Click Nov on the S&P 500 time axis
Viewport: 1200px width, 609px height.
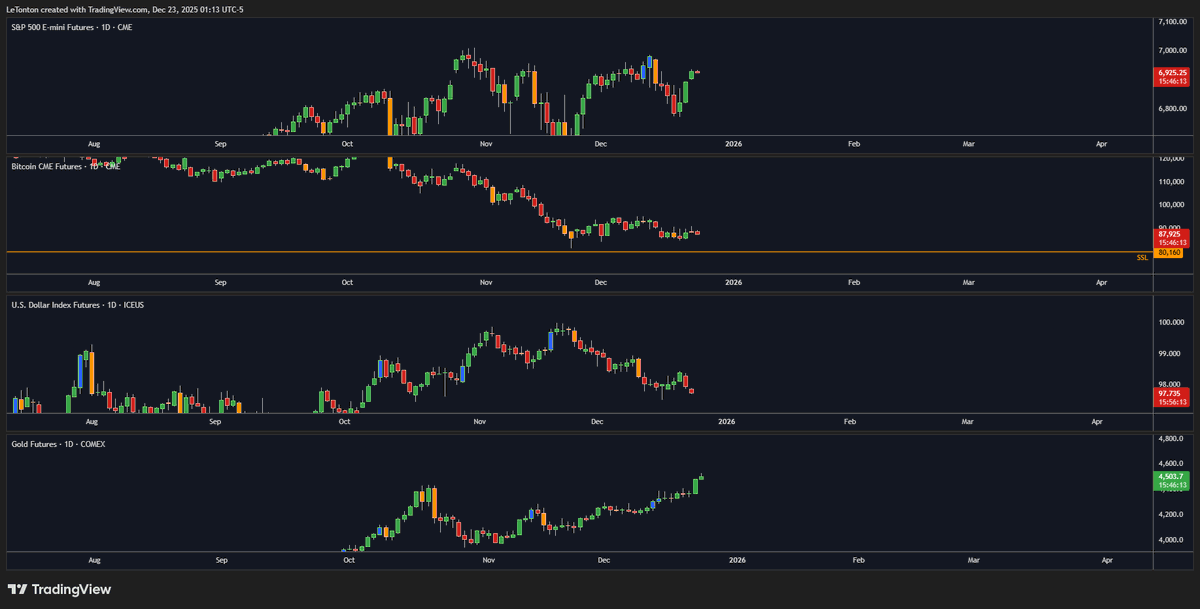click(486, 144)
